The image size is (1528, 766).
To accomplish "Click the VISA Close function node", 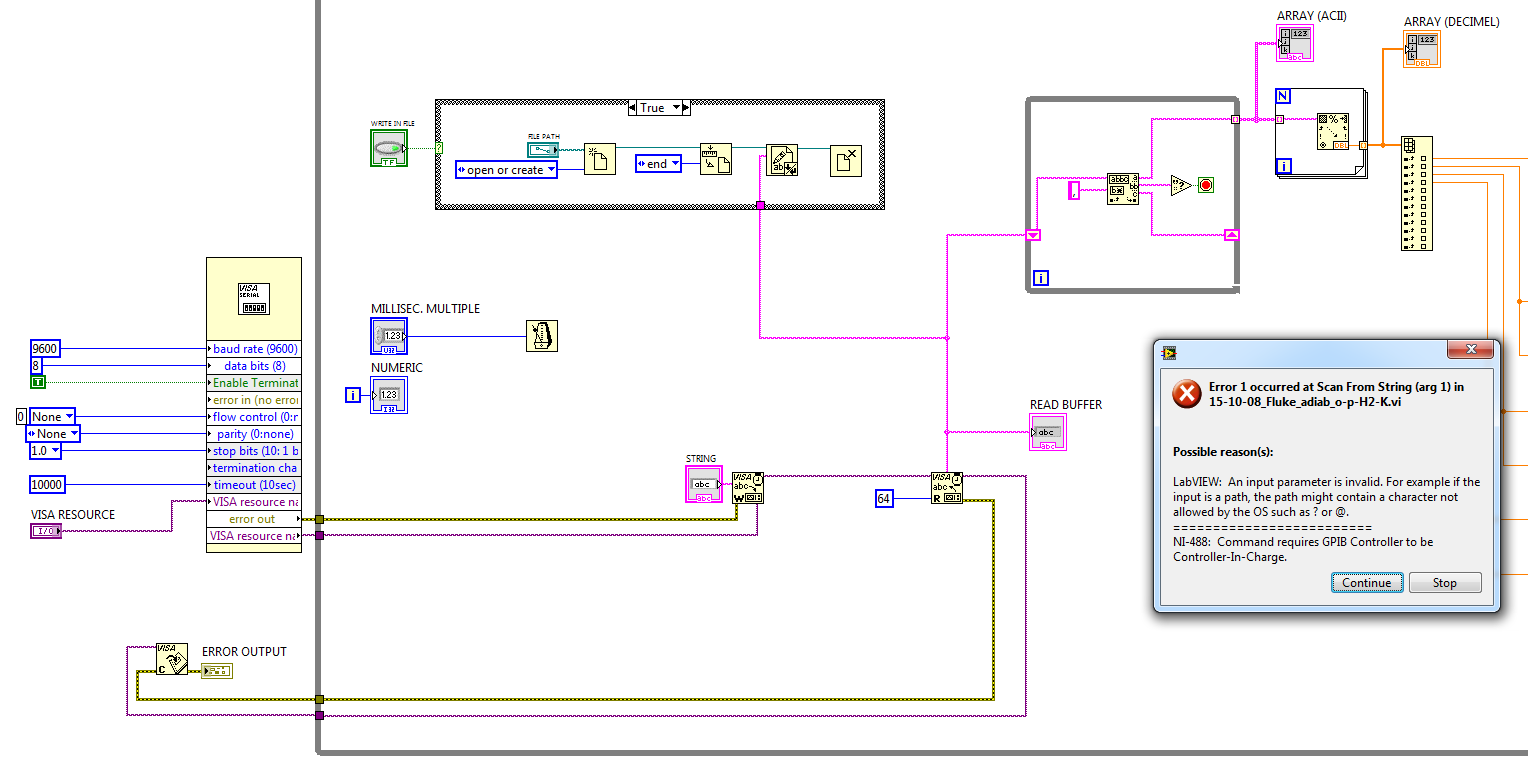I will (x=172, y=660).
